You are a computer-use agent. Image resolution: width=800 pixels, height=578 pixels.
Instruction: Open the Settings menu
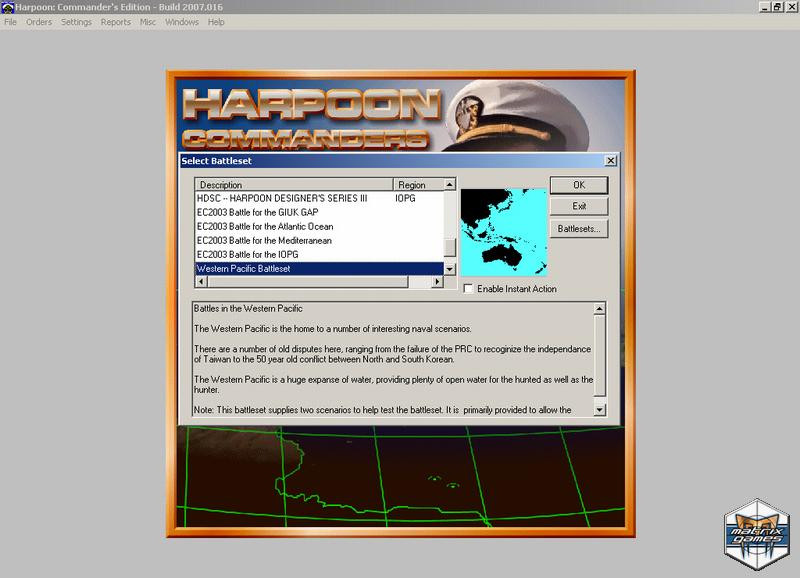[x=76, y=22]
